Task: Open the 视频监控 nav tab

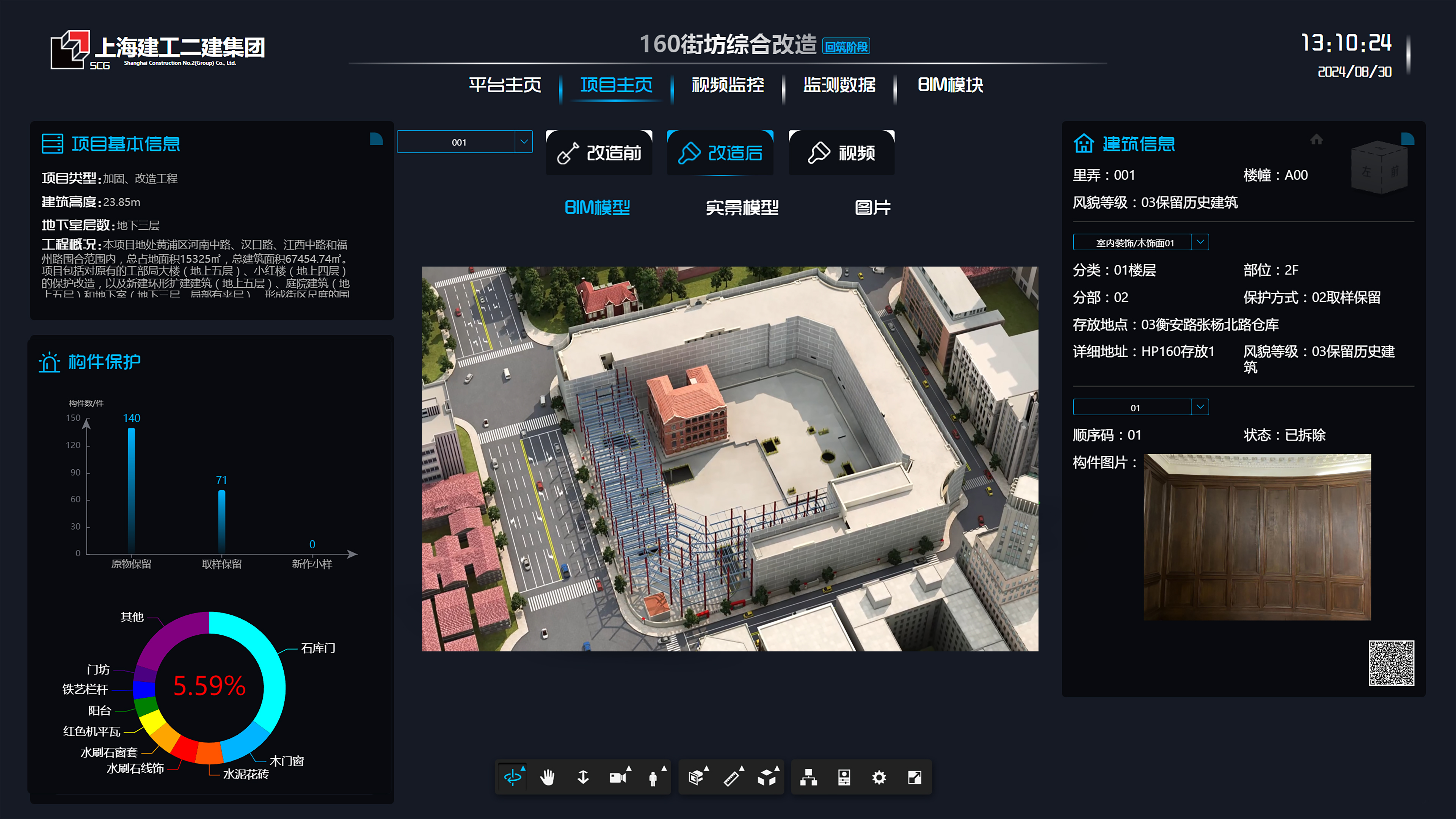Action: (728, 85)
